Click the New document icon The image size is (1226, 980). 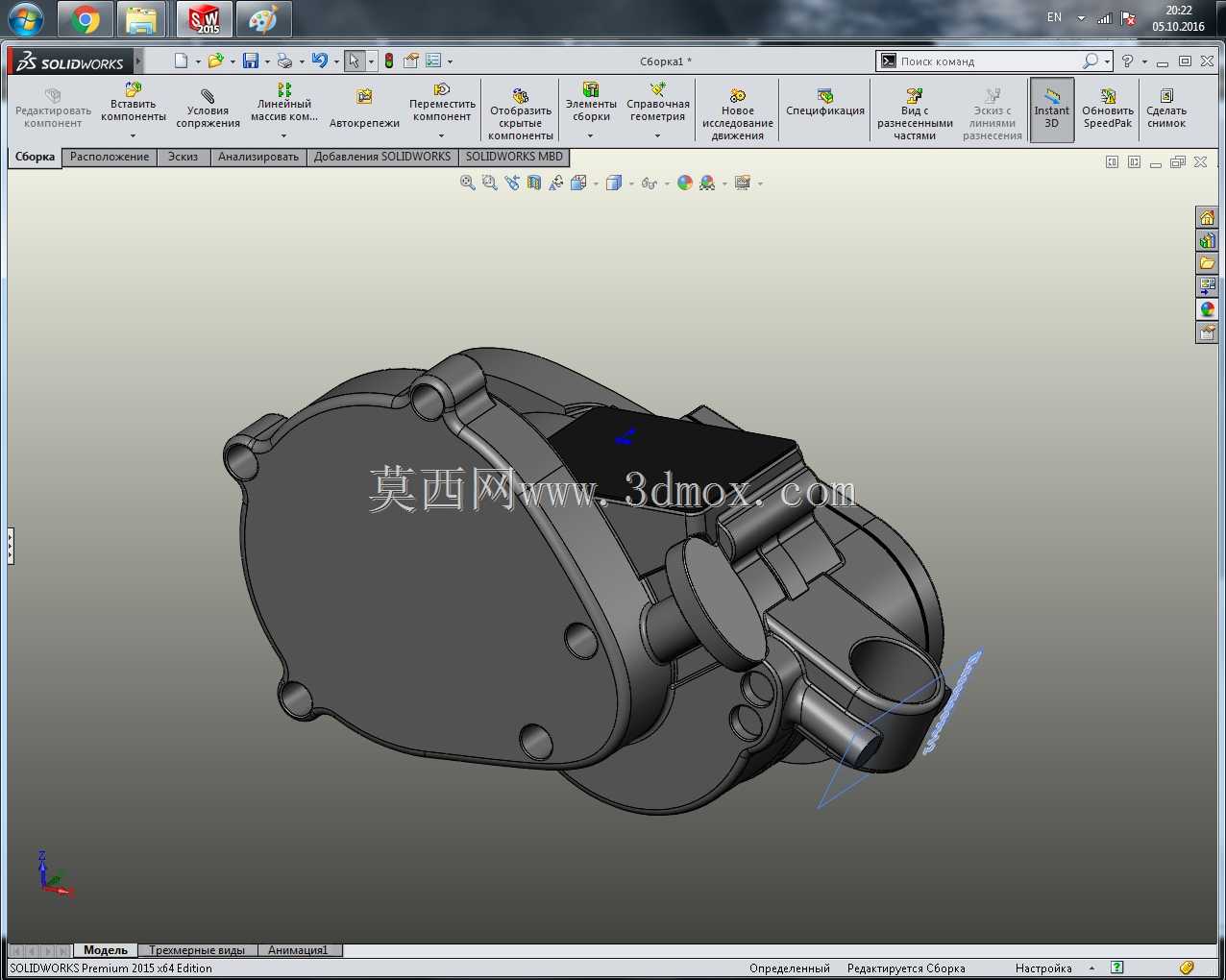(181, 61)
